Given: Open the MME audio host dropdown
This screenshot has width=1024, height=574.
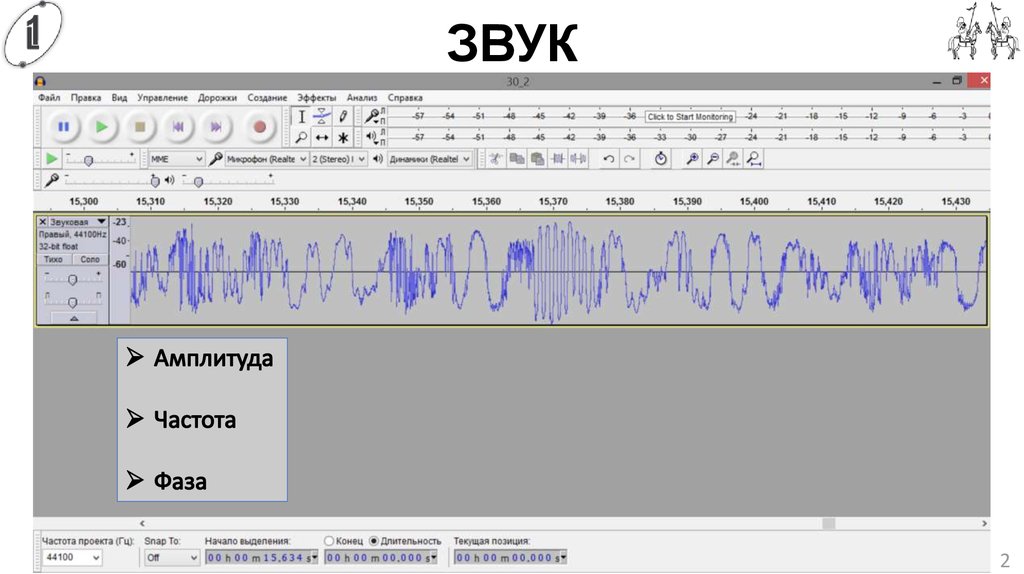Looking at the screenshot, I should tap(176, 159).
